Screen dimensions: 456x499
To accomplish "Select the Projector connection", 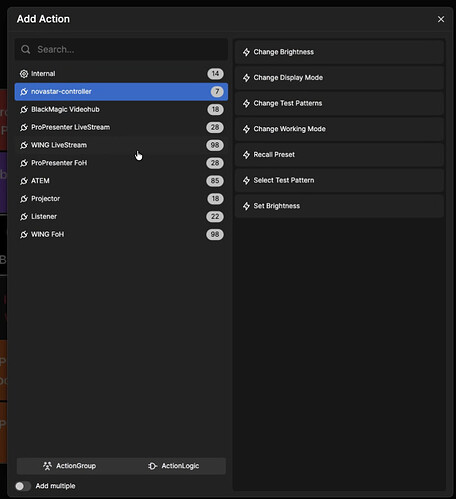I will pos(121,199).
